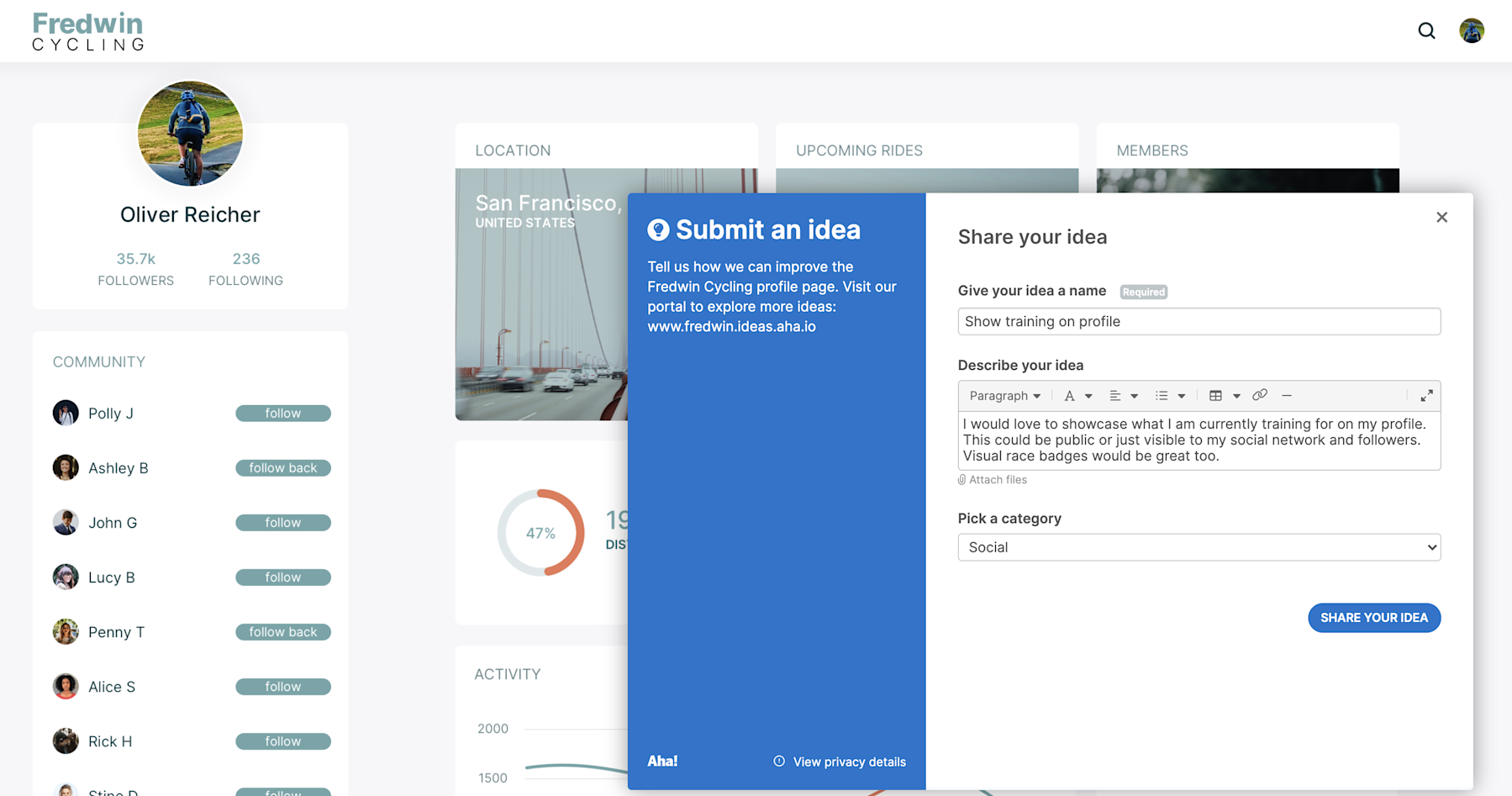The height and width of the screenshot is (796, 1512).
Task: Open search with the magnifier icon
Action: point(1426,30)
